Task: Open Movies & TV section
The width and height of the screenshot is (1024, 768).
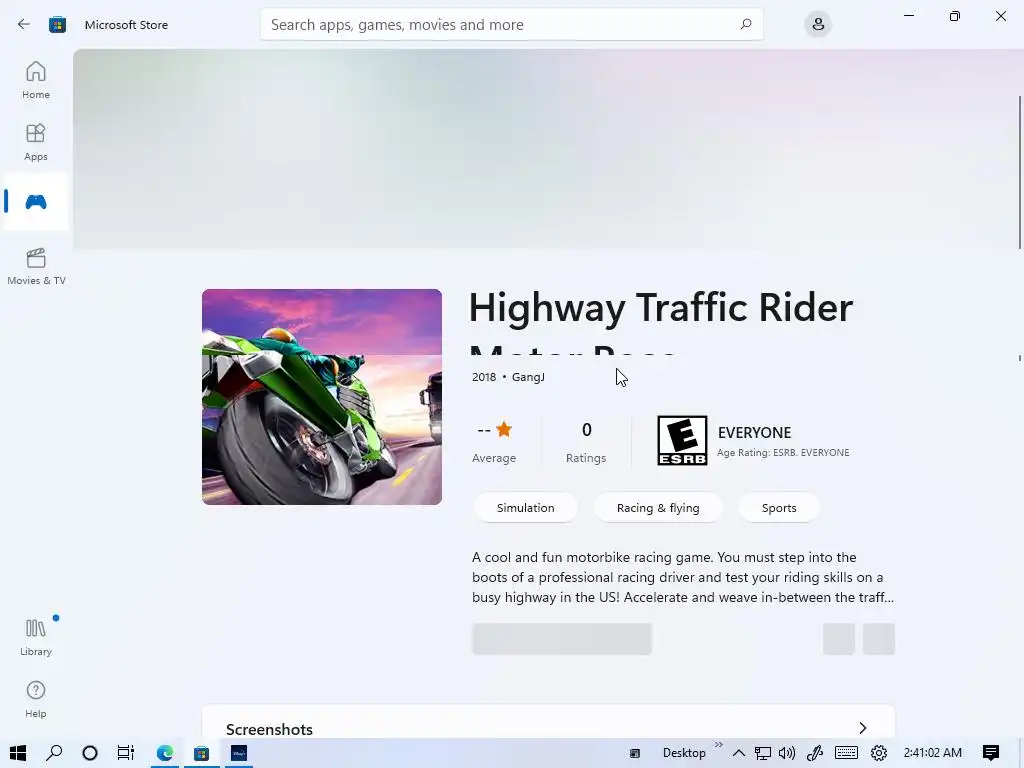Action: coord(36,266)
